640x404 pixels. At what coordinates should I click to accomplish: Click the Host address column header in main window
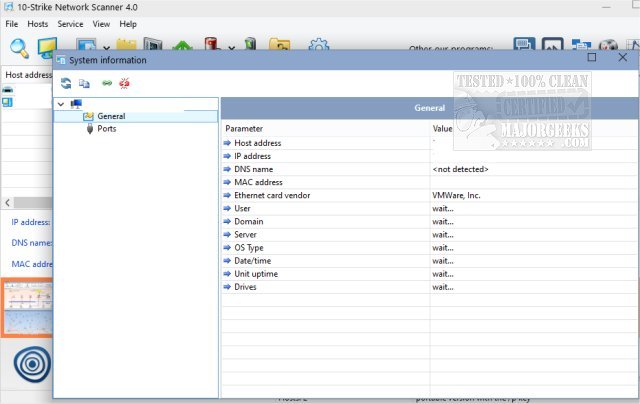28,75
